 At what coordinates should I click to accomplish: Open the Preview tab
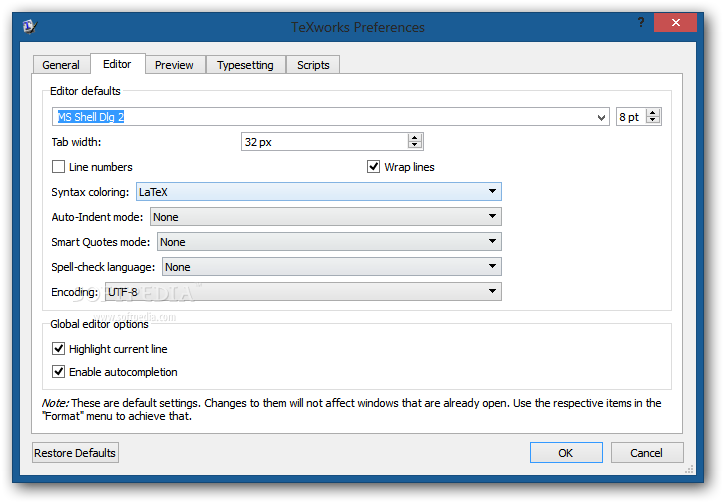[x=174, y=65]
